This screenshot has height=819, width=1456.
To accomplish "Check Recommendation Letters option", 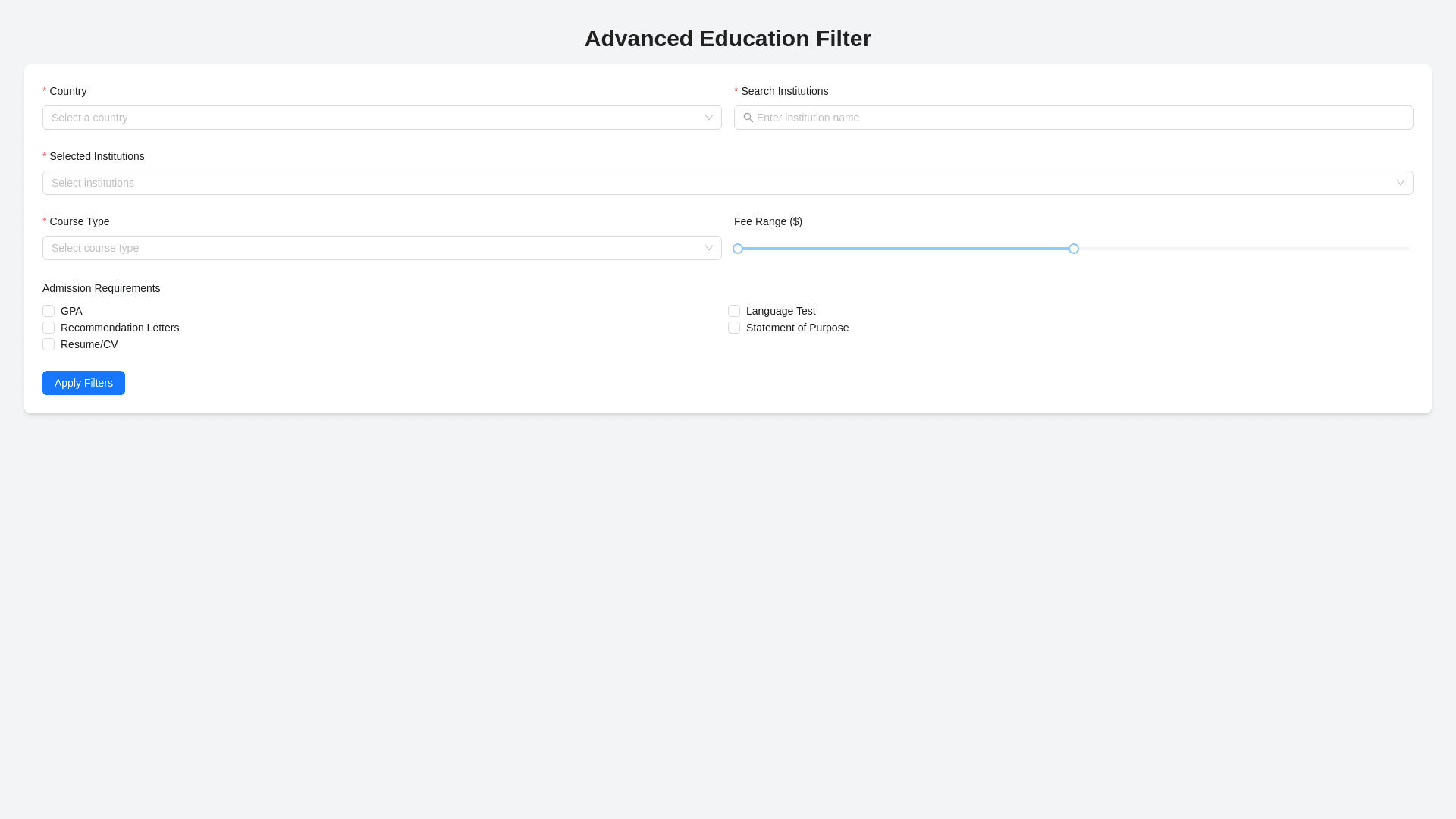I will click(x=49, y=328).
